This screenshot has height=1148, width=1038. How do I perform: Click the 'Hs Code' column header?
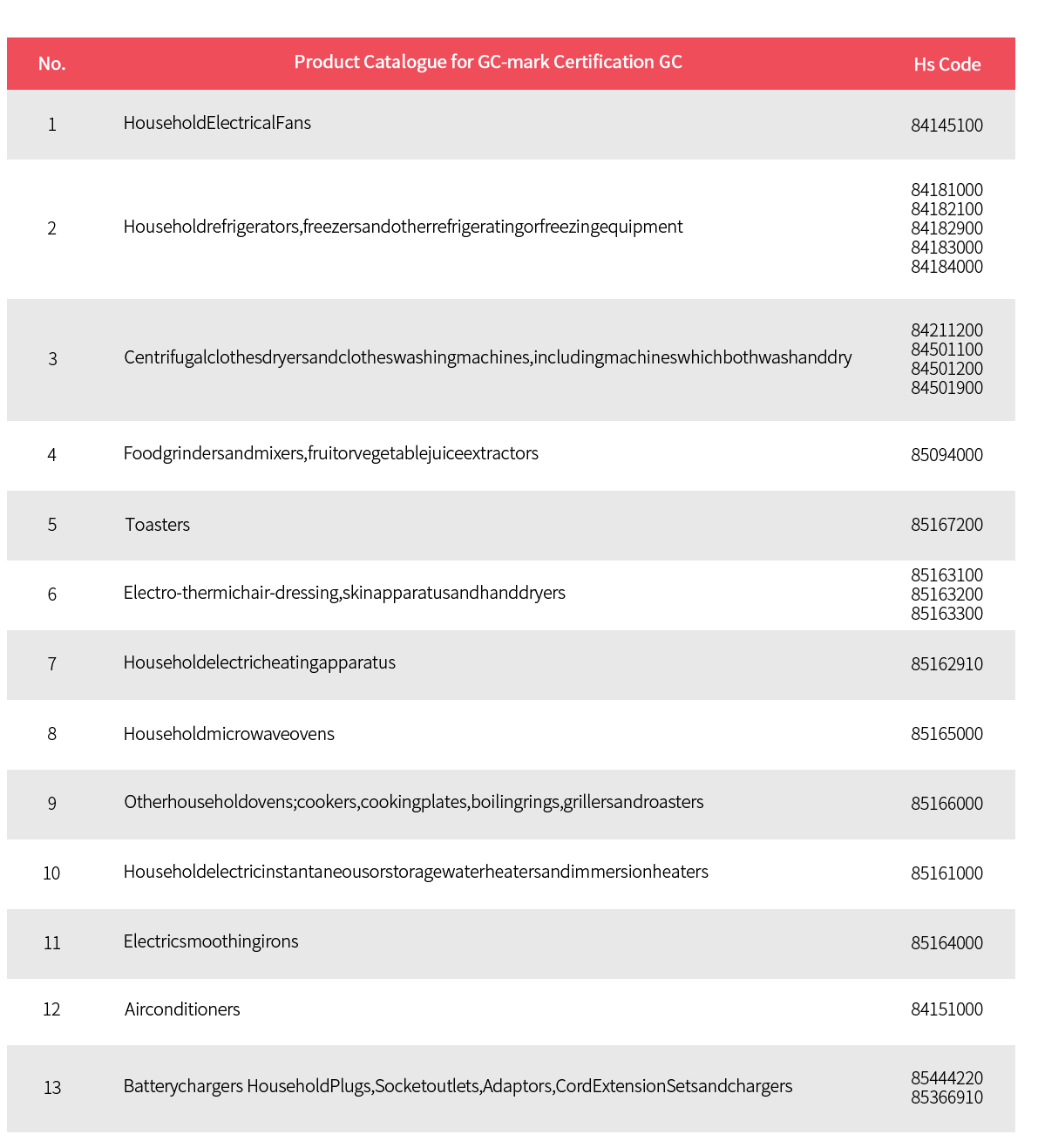point(947,65)
